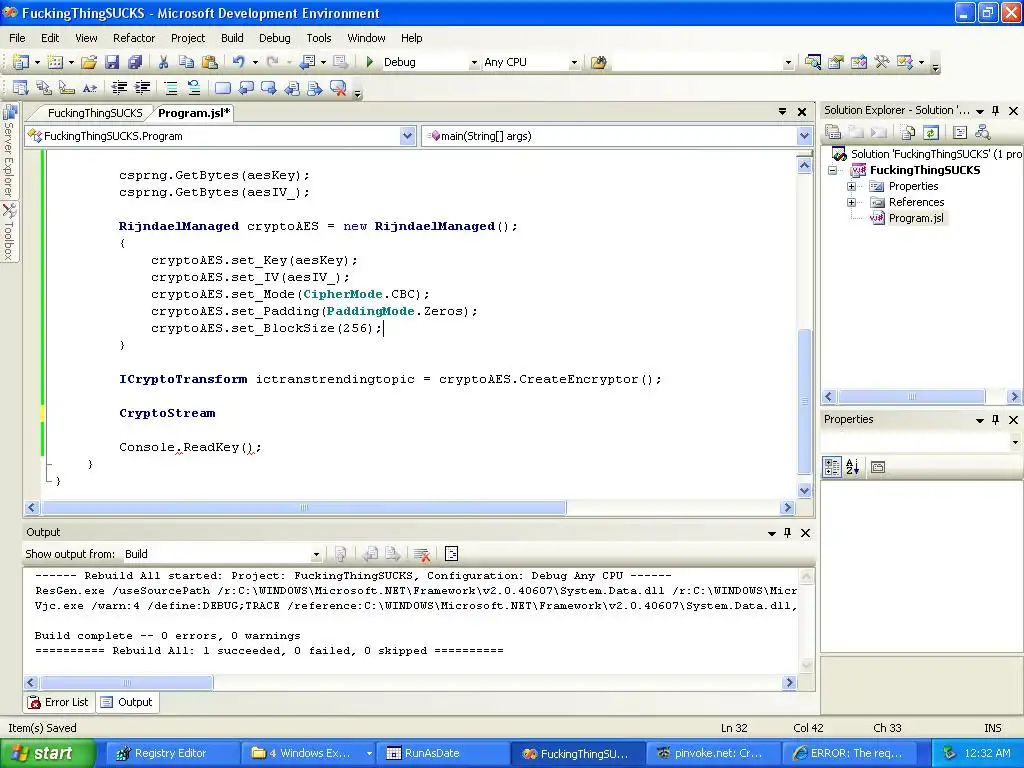Viewport: 1024px width, 768px height.
Task: Refresh Solution Explorer with the green arrows icon
Action: click(x=931, y=133)
